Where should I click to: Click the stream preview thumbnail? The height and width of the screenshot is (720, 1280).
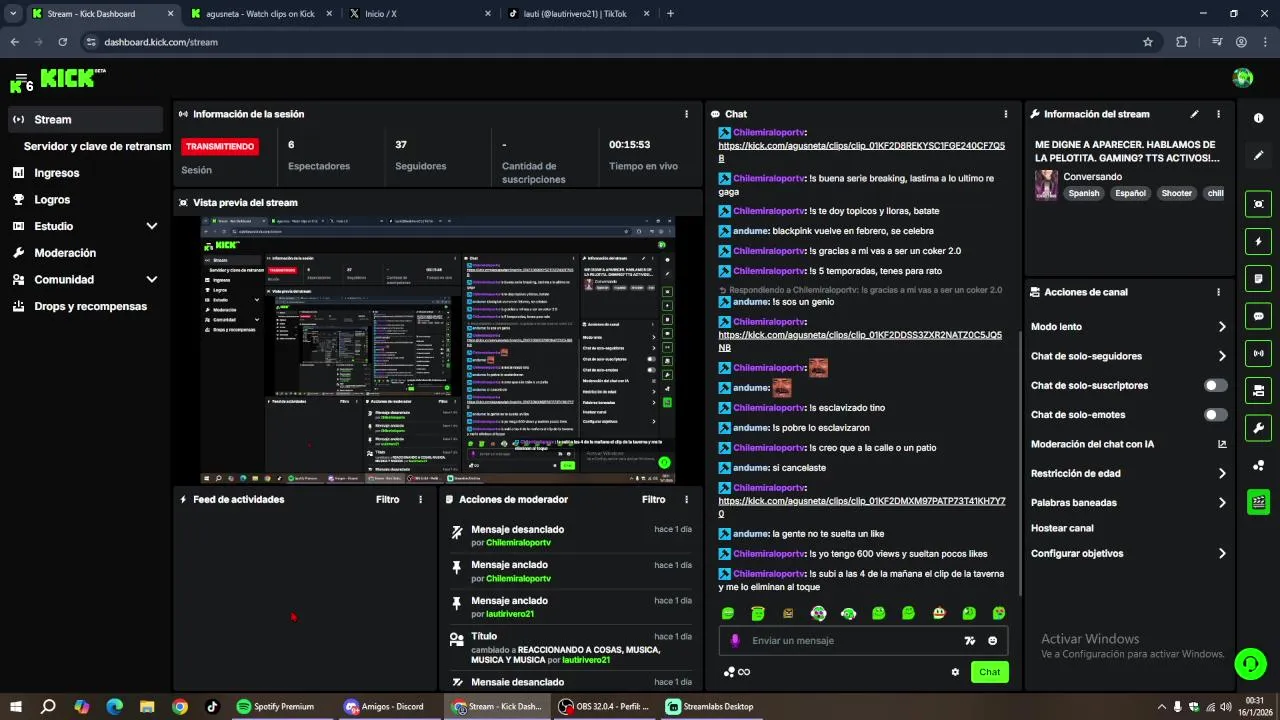[438, 350]
